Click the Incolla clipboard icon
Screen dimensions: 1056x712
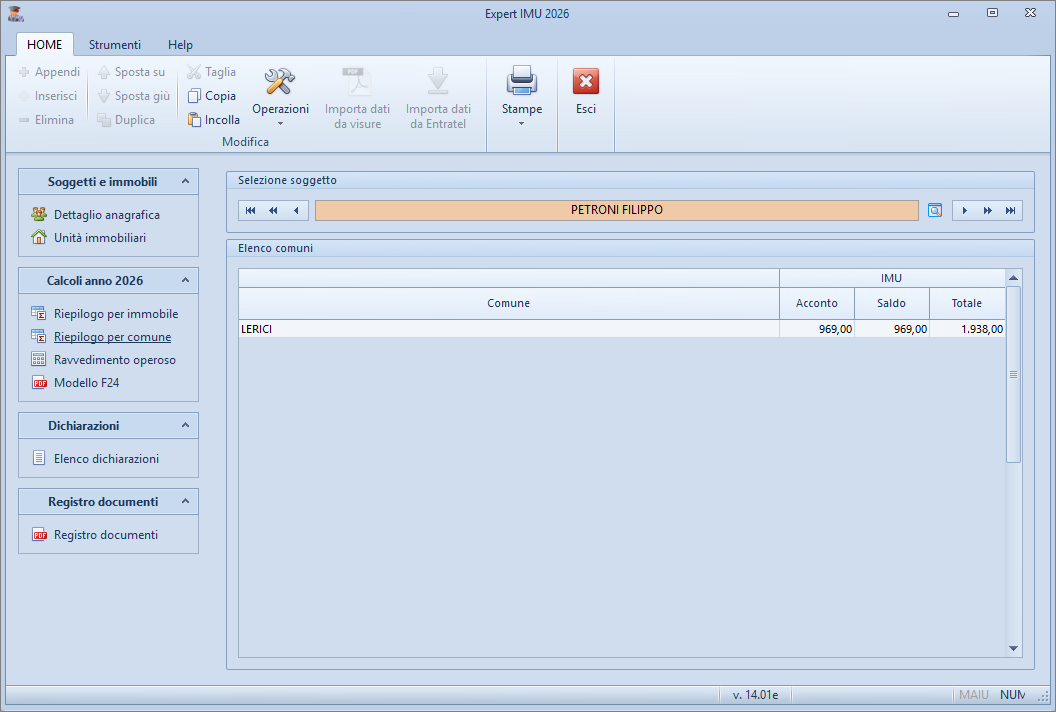pyautogui.click(x=195, y=120)
